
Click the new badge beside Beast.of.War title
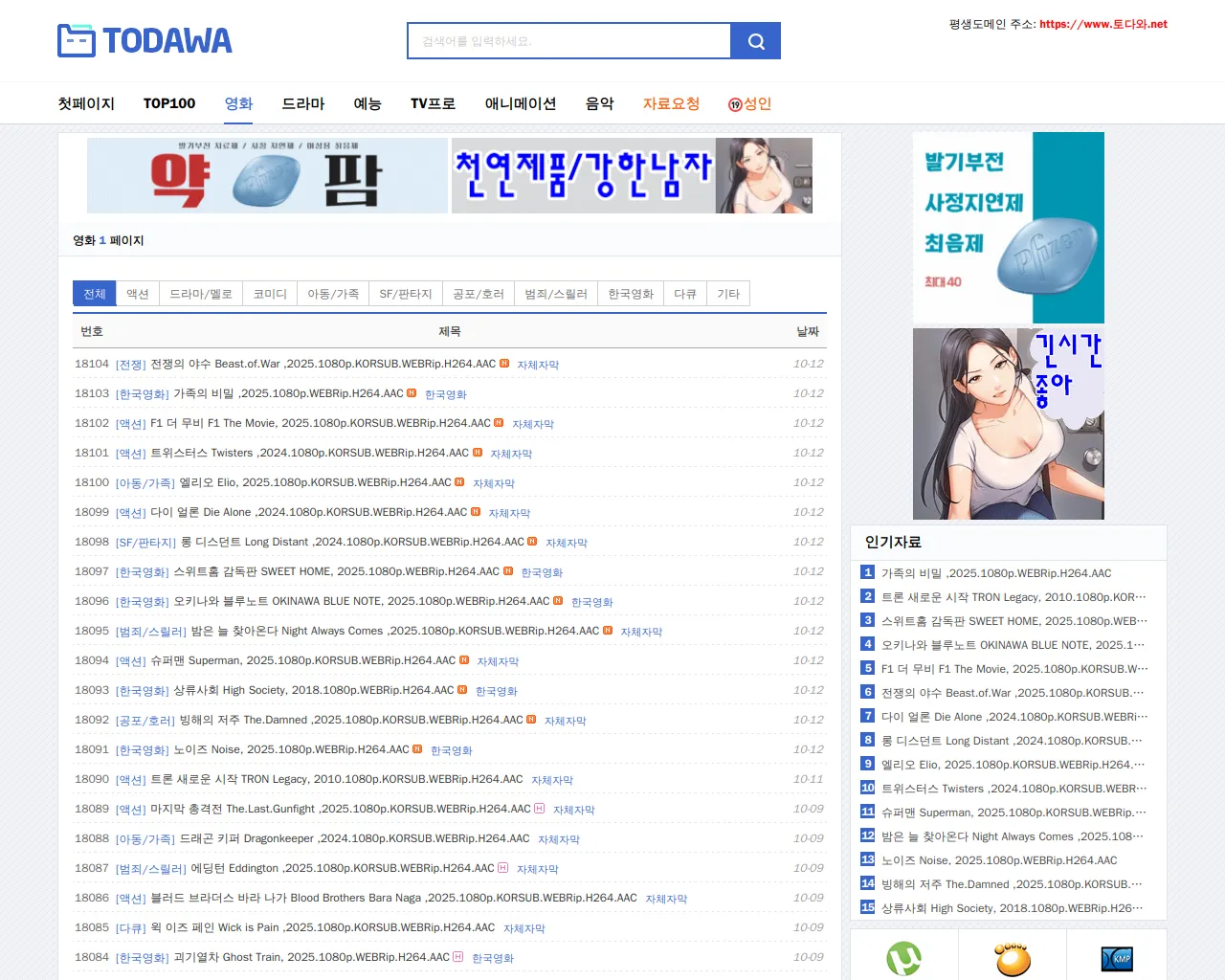click(504, 364)
